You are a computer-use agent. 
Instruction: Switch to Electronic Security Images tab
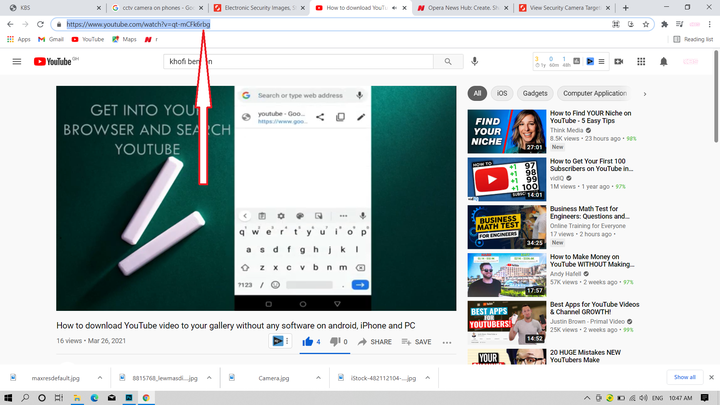click(259, 8)
